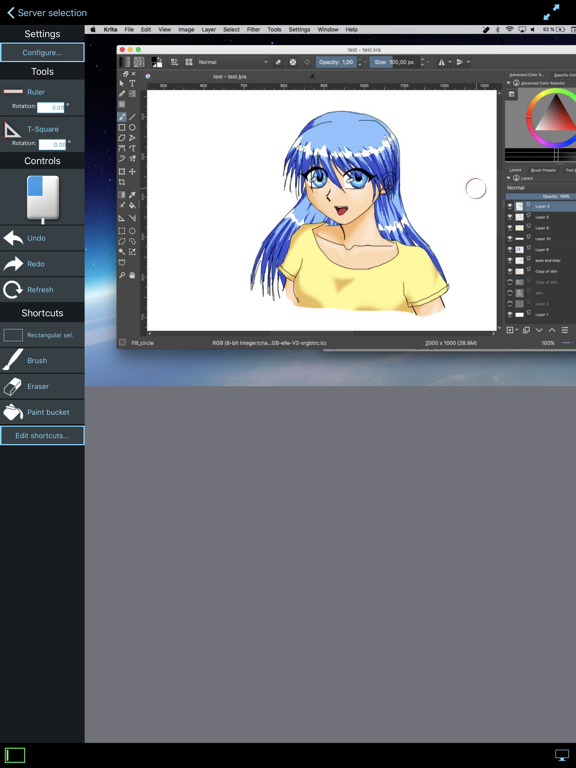Toggle preserve alpha in Krita toolbar
Screen dimensions: 576x768
292,62
